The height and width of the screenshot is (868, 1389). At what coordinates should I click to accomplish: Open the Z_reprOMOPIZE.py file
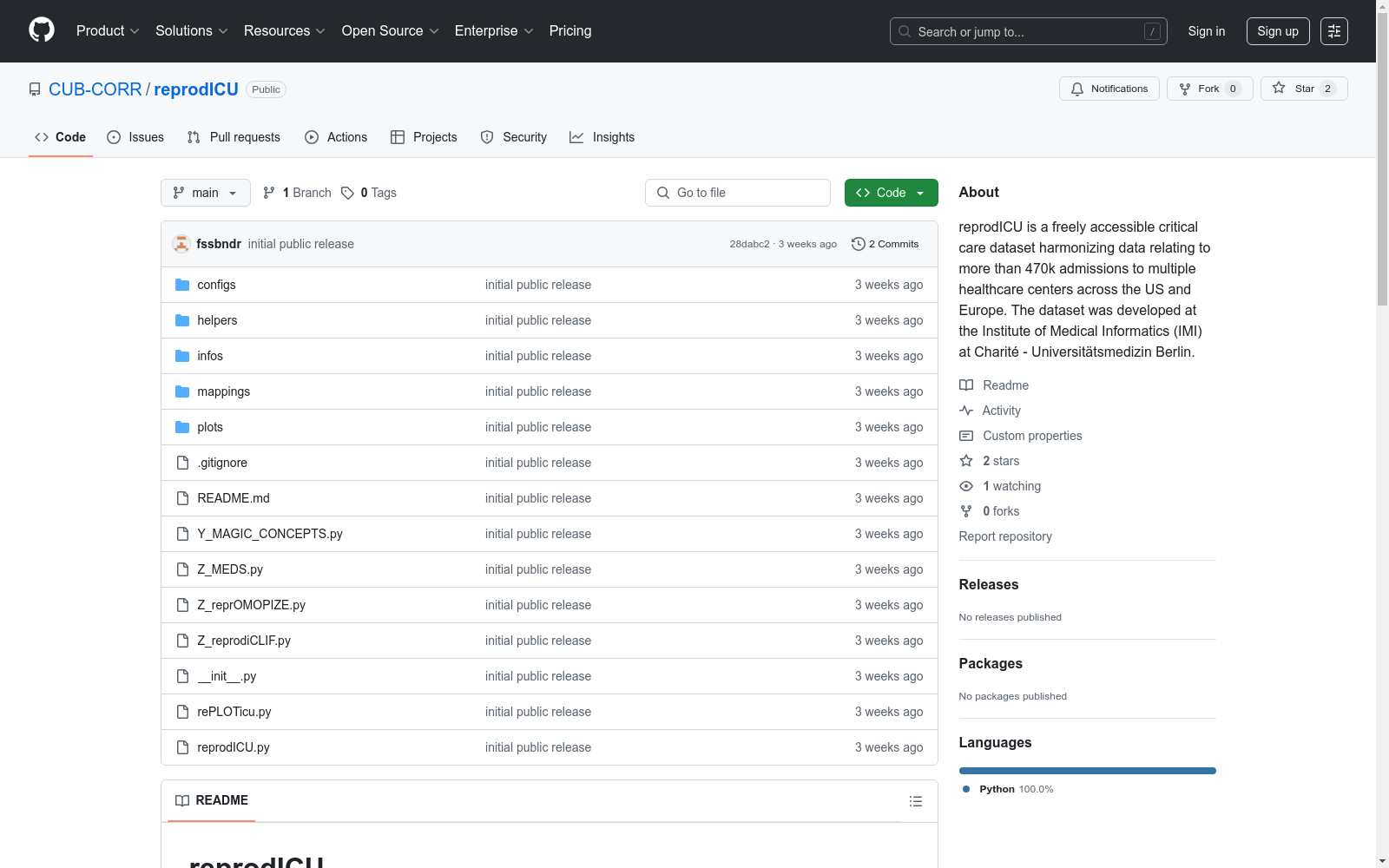click(x=251, y=605)
